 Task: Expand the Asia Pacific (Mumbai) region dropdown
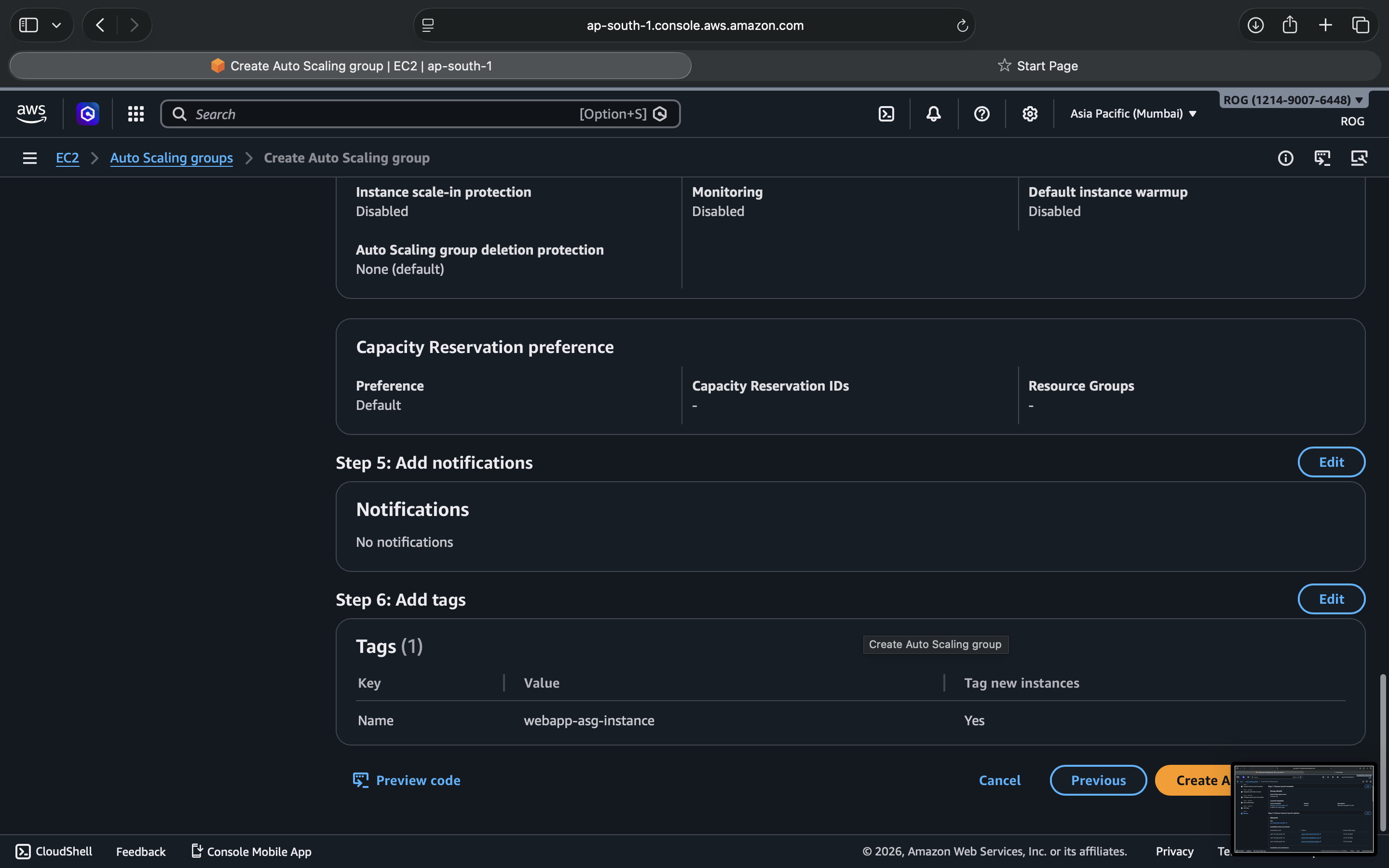(1133, 114)
